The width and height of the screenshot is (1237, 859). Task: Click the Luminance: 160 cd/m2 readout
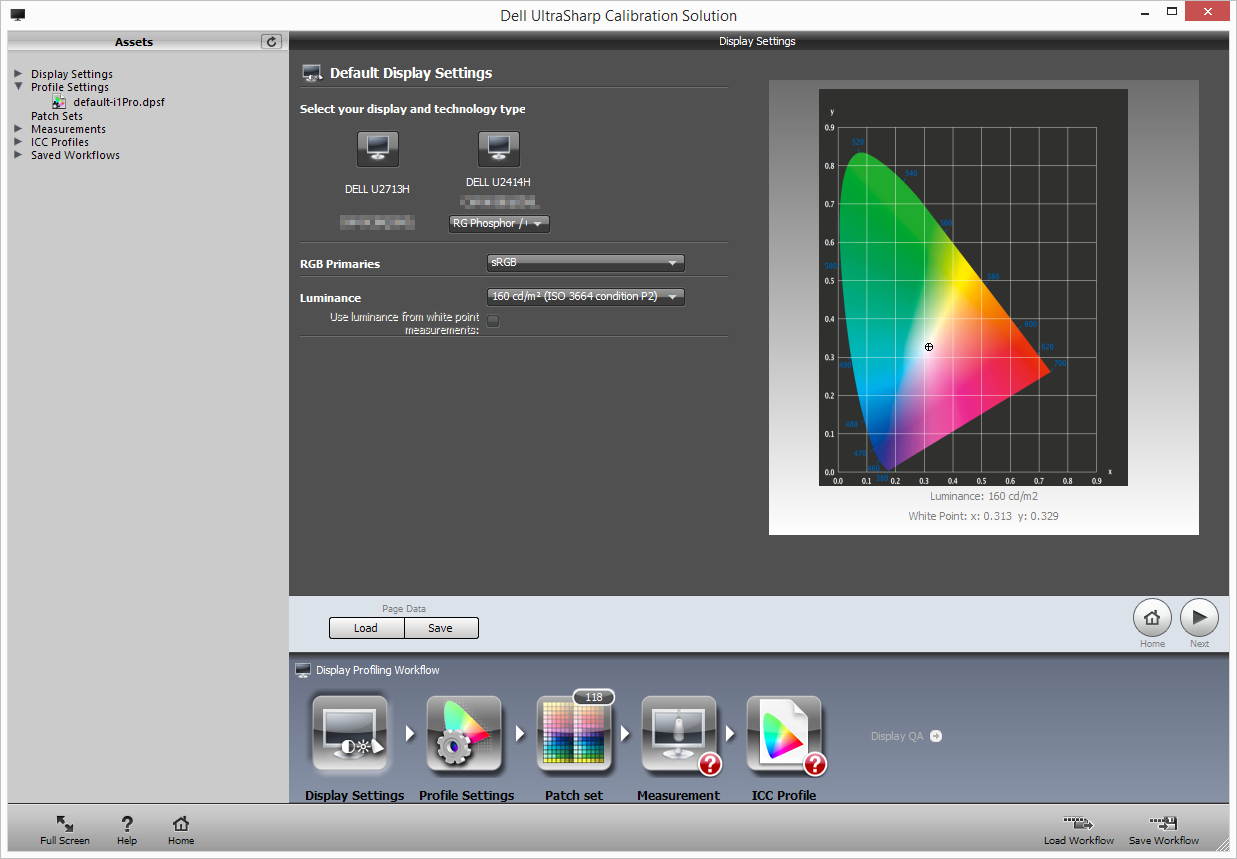984,496
